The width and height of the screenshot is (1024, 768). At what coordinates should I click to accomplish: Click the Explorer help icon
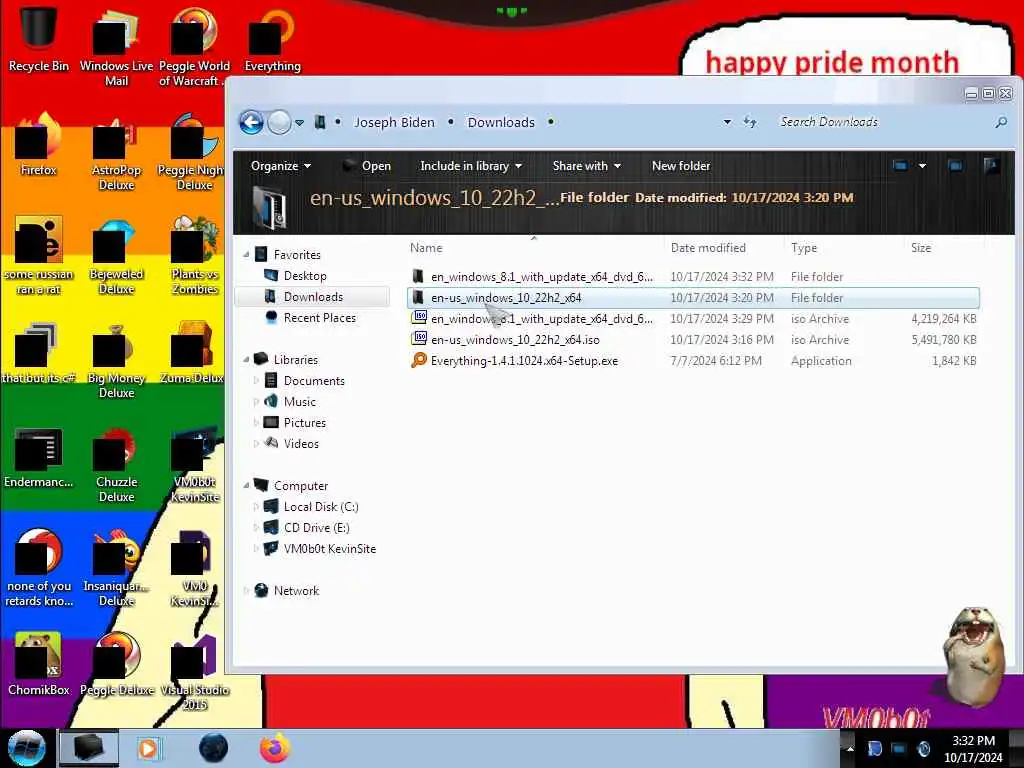pyautogui.click(x=991, y=166)
